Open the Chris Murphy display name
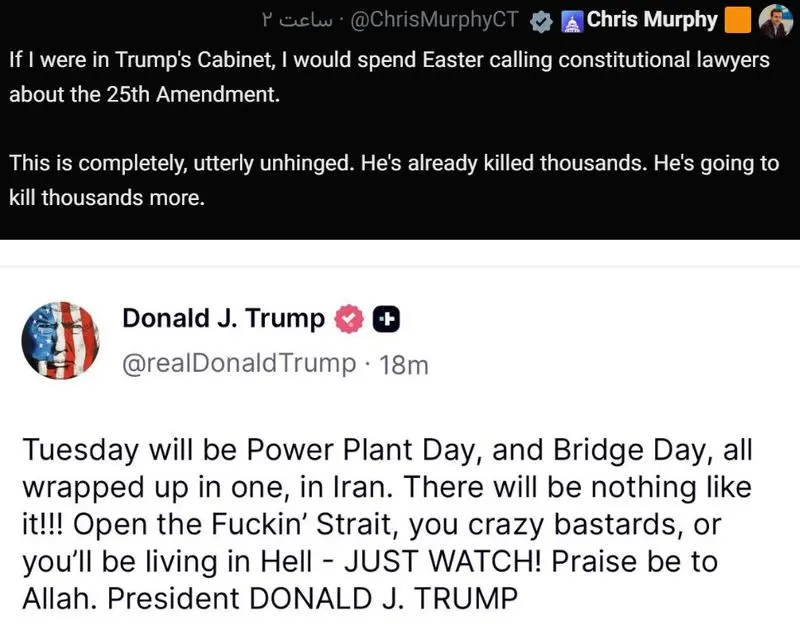800x639 pixels. tap(651, 20)
